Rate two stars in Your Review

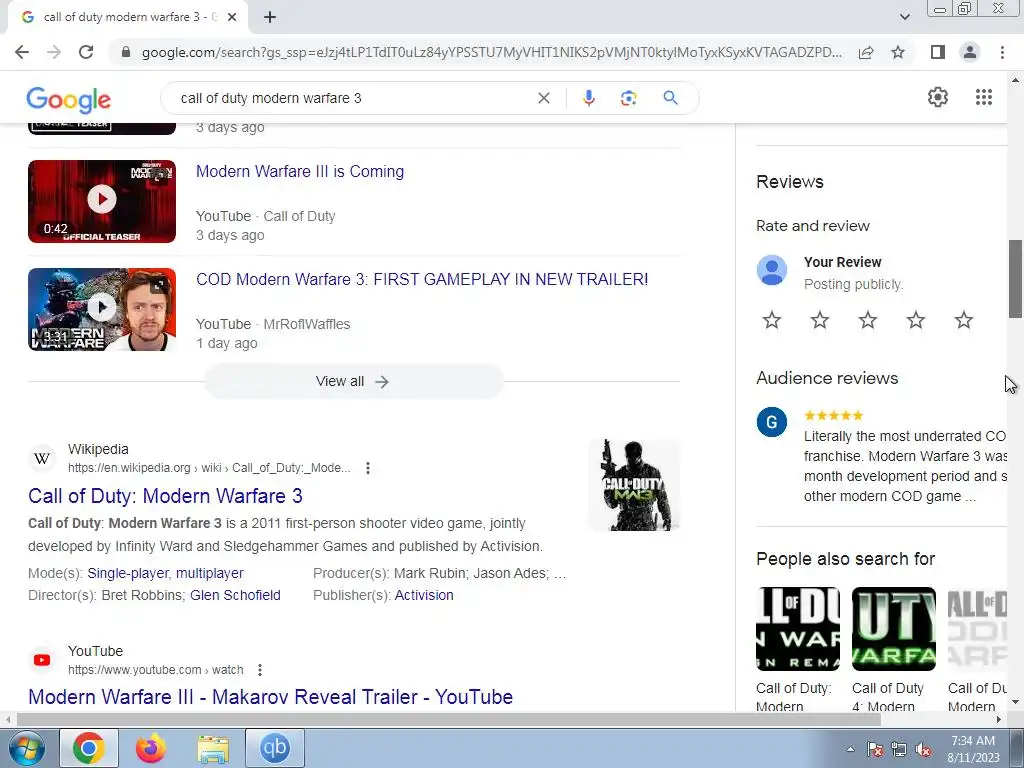click(x=820, y=320)
